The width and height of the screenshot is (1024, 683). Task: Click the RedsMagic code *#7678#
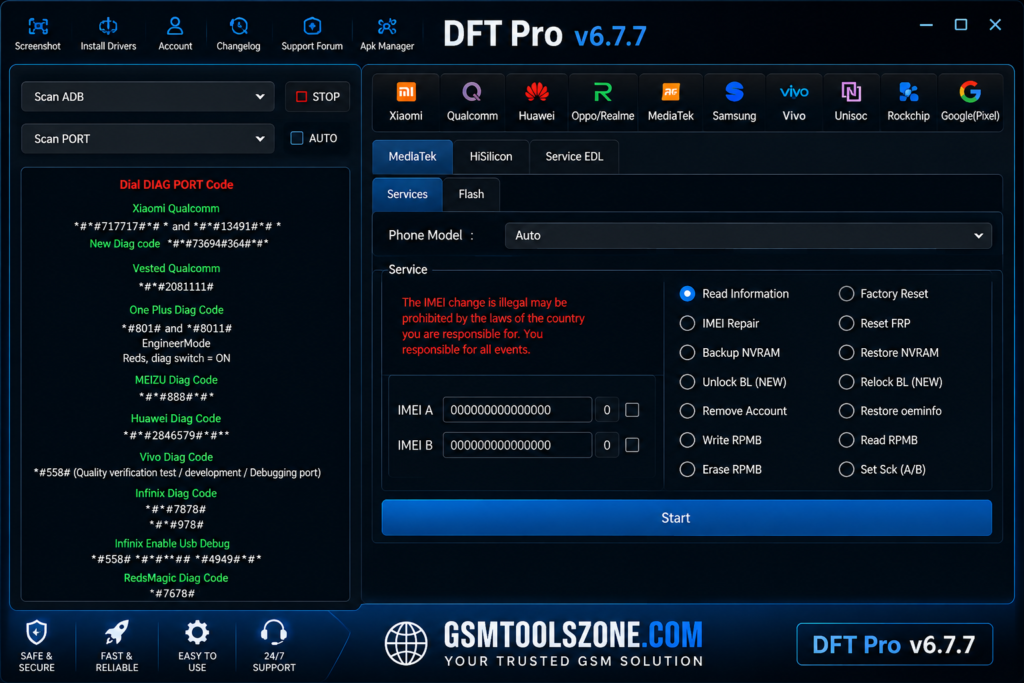point(172,594)
